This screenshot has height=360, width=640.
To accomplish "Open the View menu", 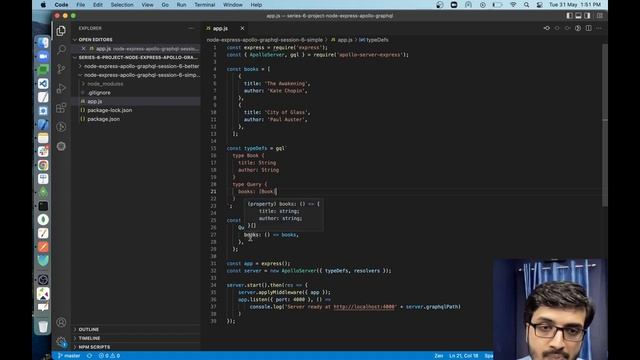I will pos(147,5).
